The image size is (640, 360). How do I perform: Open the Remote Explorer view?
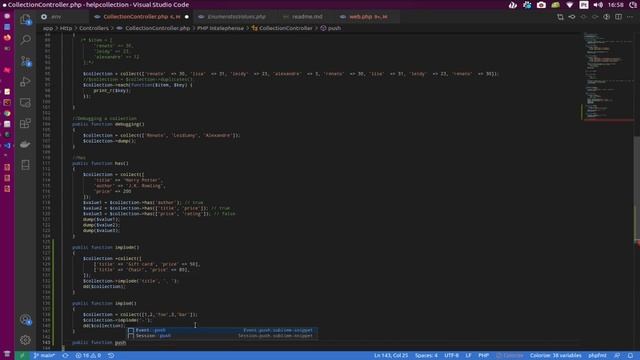tap(25, 102)
